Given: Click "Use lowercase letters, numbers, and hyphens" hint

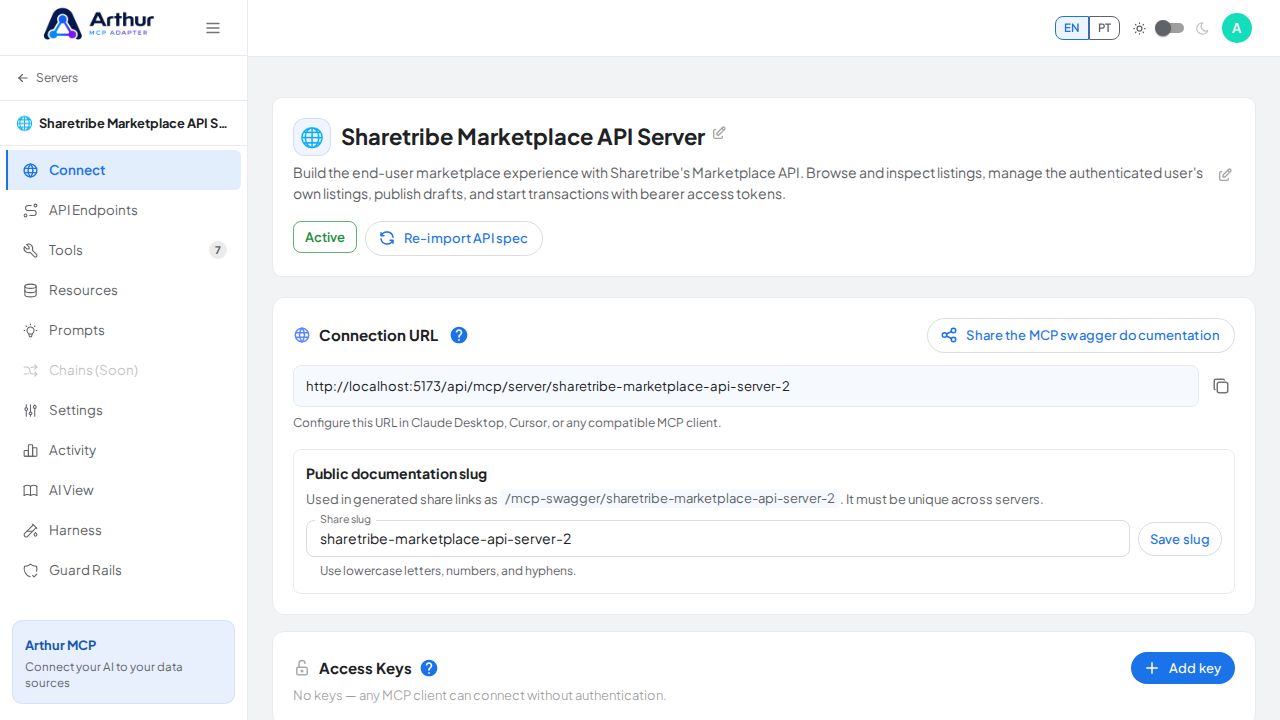Looking at the screenshot, I should coord(448,571).
